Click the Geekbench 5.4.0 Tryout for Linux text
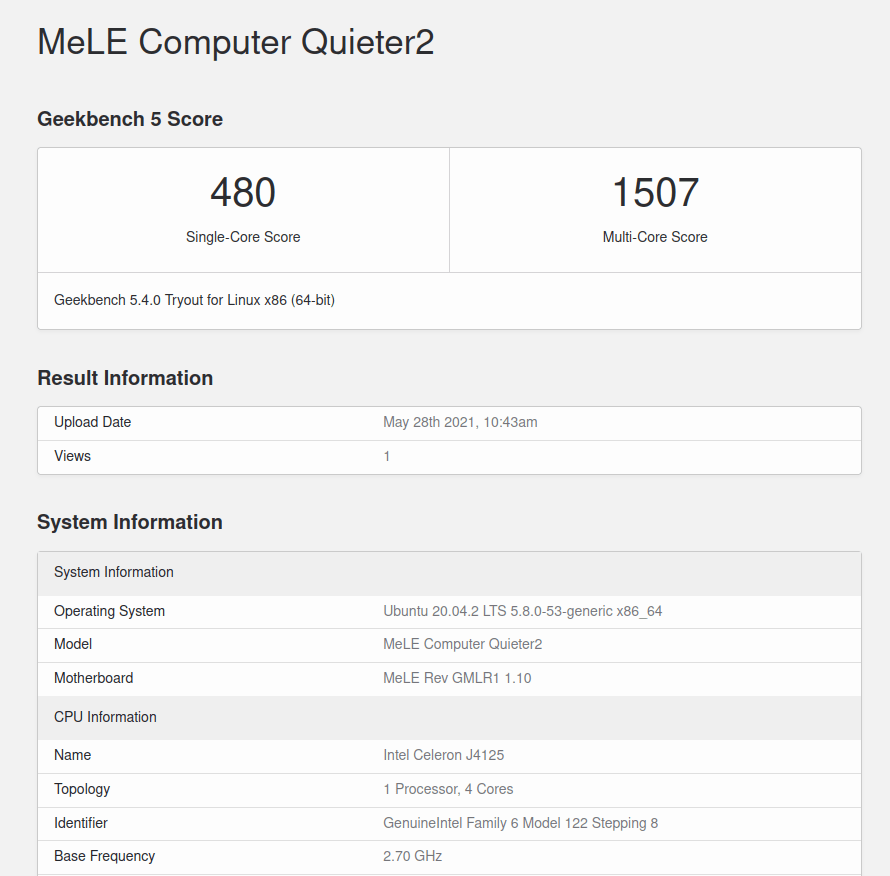This screenshot has height=876, width=890. [x=194, y=300]
